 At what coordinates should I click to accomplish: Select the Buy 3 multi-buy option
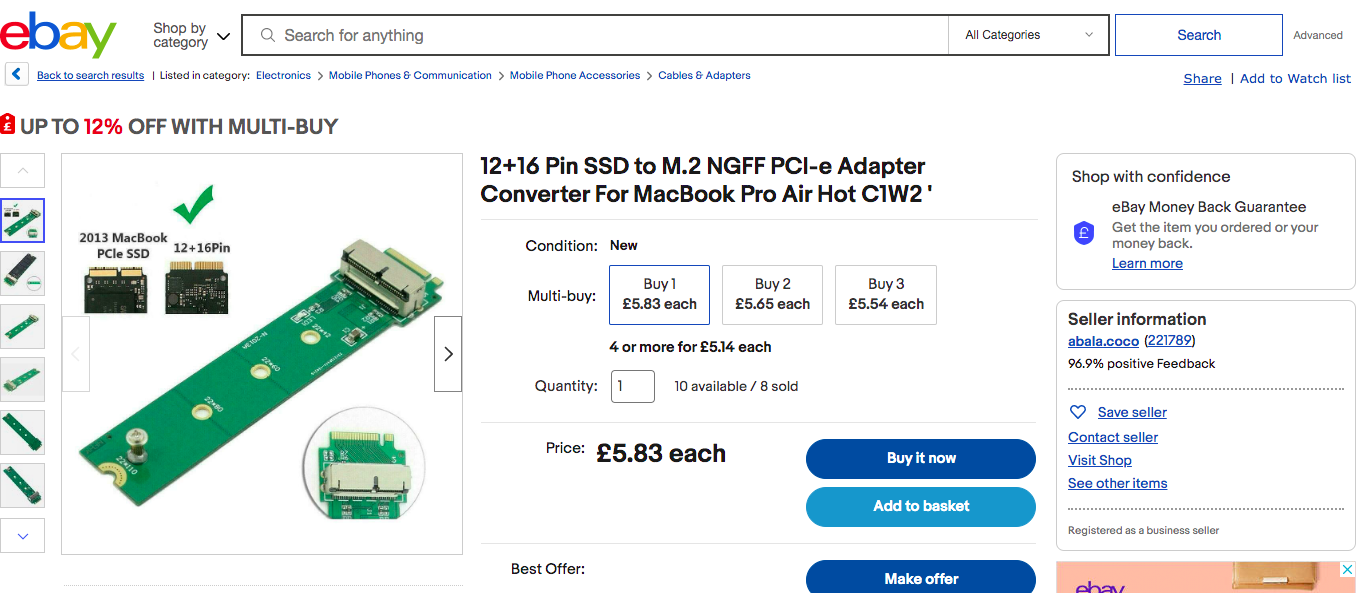coord(885,294)
